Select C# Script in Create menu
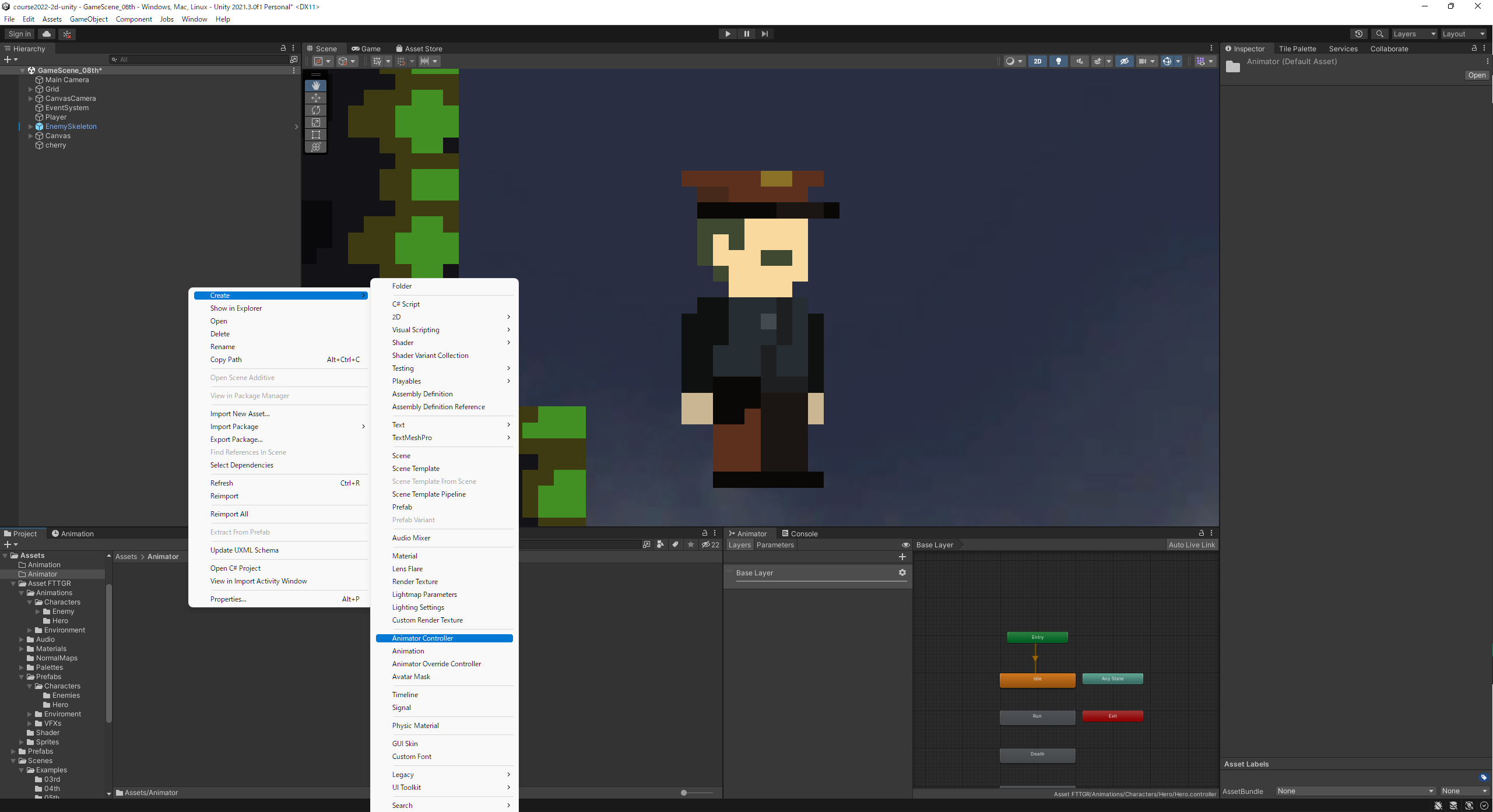The height and width of the screenshot is (812, 1493). [444, 304]
